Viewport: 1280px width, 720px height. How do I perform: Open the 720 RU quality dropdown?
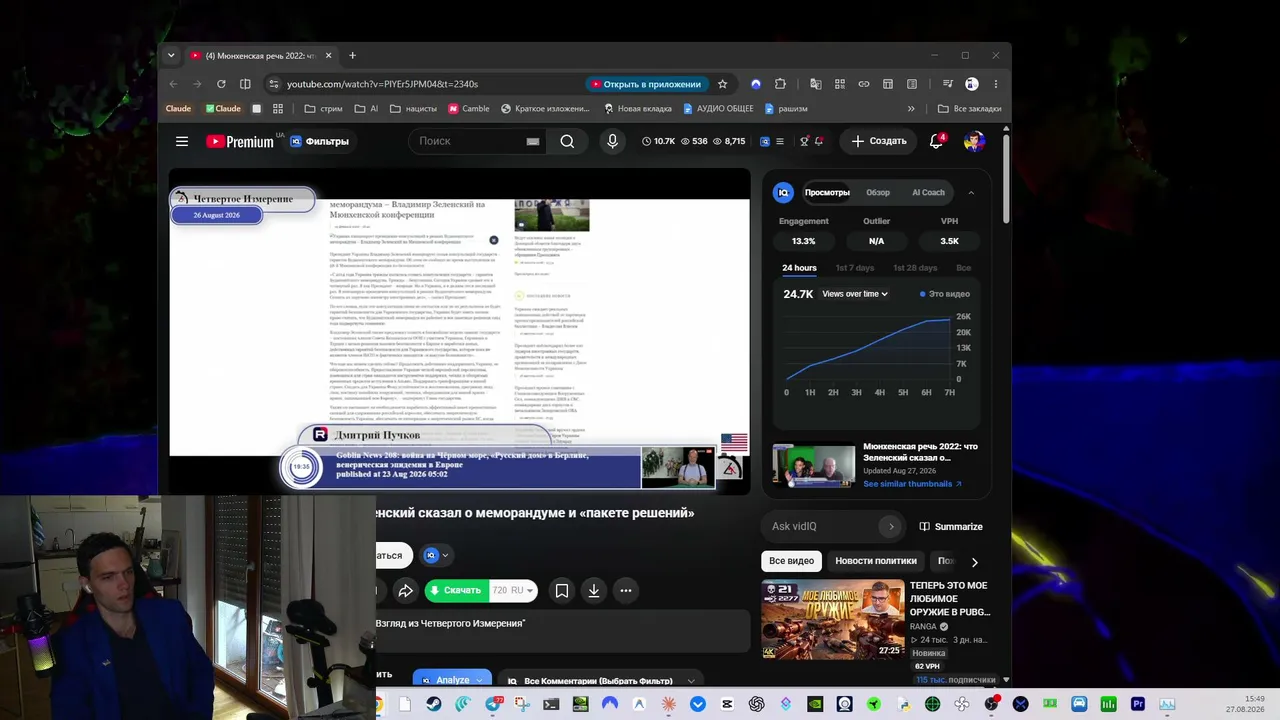pos(513,591)
